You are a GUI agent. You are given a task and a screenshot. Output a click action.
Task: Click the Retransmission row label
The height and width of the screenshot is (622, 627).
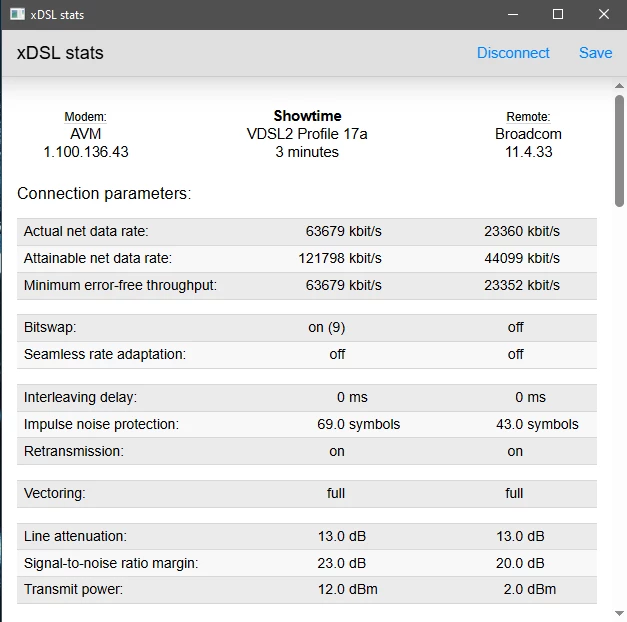[x=74, y=451]
